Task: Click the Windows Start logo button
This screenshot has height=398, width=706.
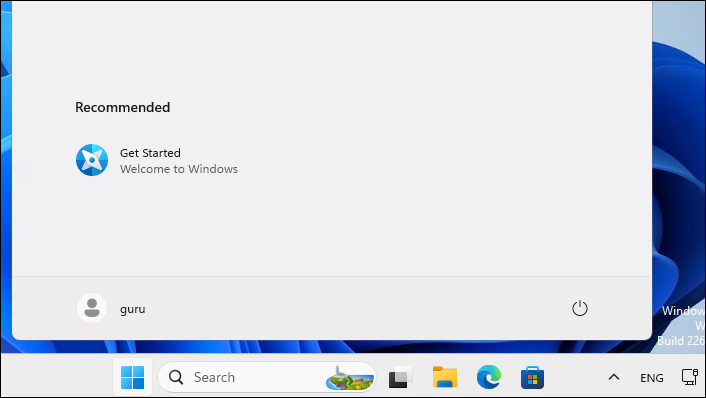Action: click(x=132, y=377)
